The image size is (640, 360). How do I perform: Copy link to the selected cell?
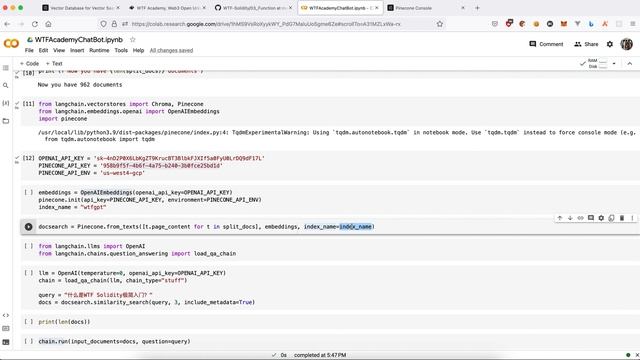[580, 218]
